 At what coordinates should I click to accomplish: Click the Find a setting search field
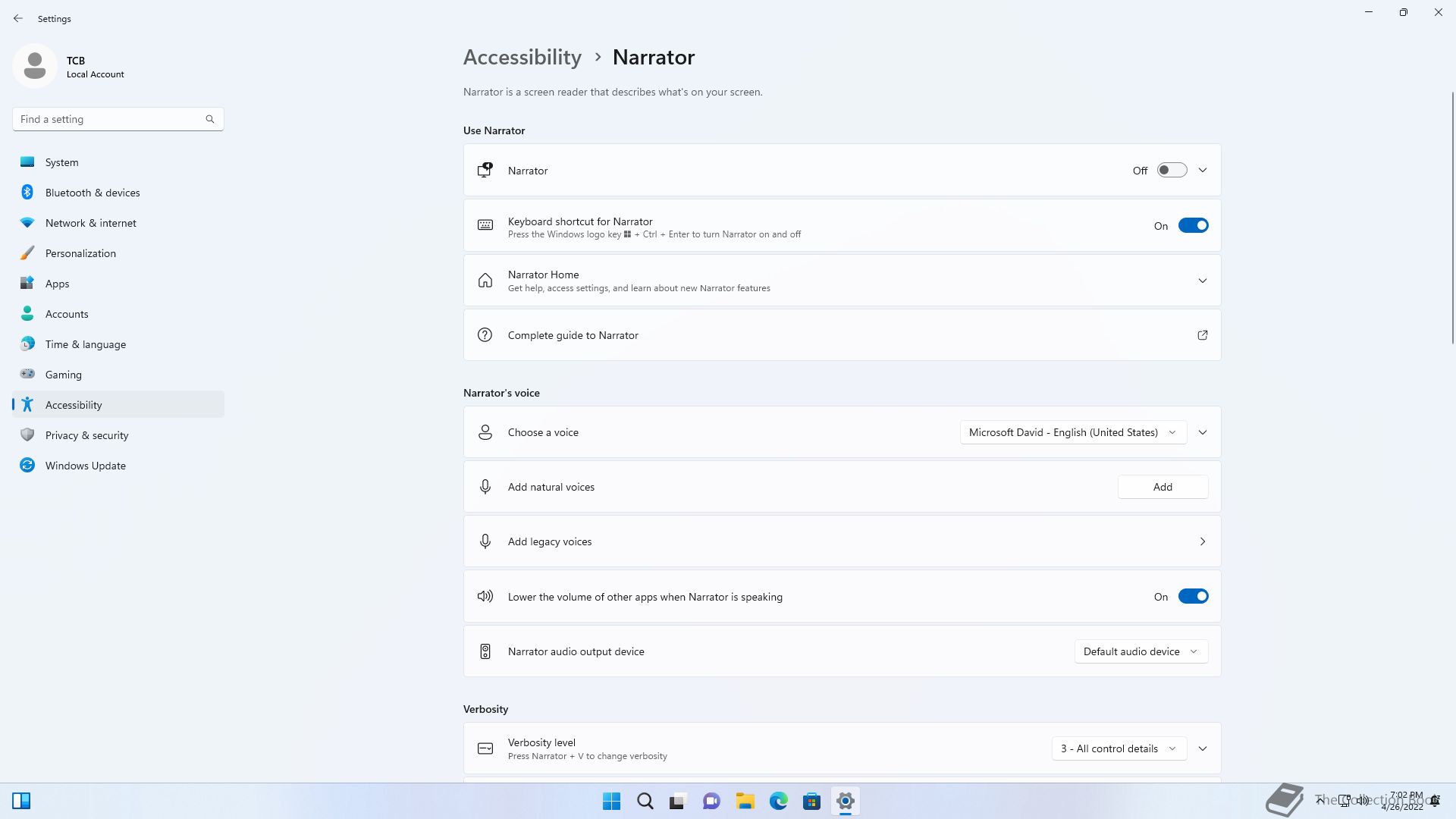pyautogui.click(x=118, y=119)
